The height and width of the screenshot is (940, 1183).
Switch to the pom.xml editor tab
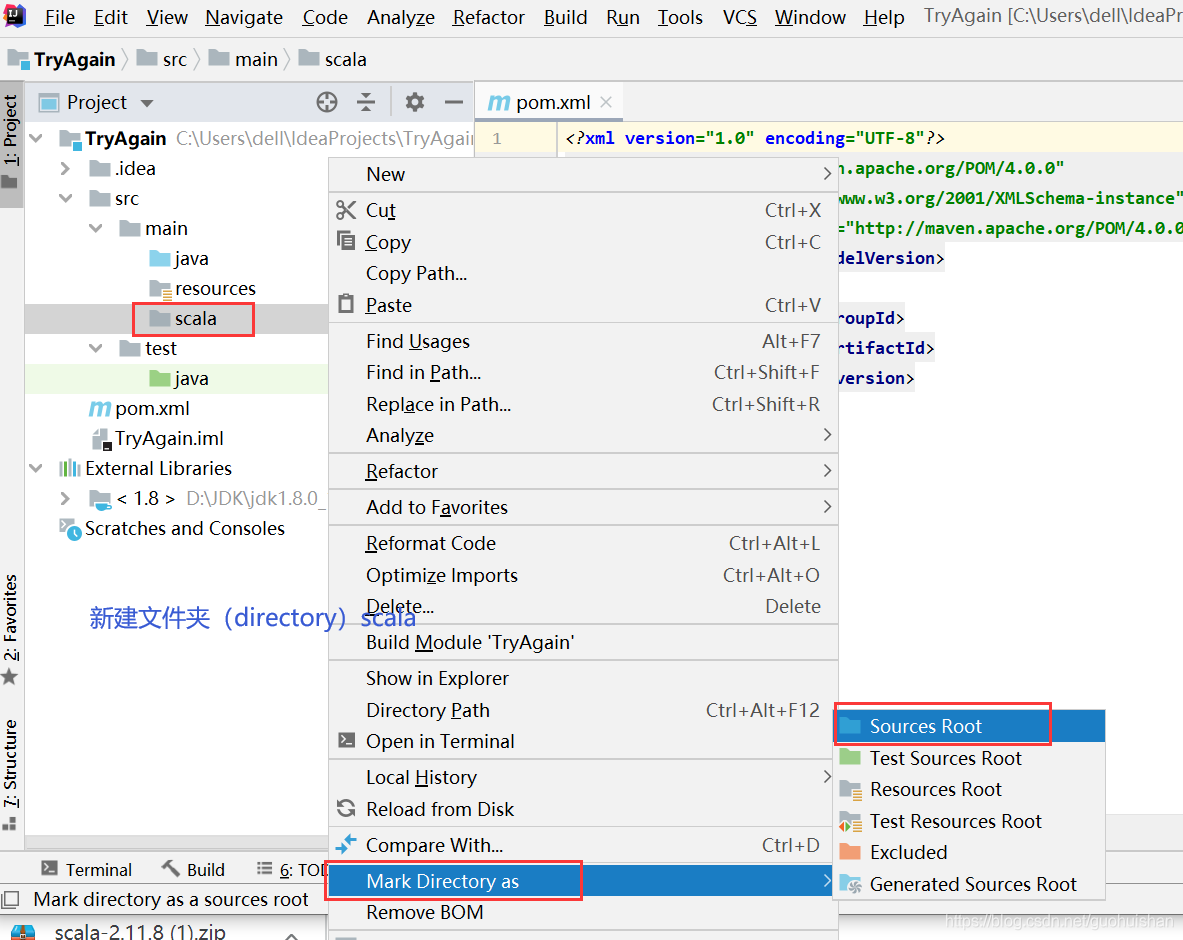(551, 102)
